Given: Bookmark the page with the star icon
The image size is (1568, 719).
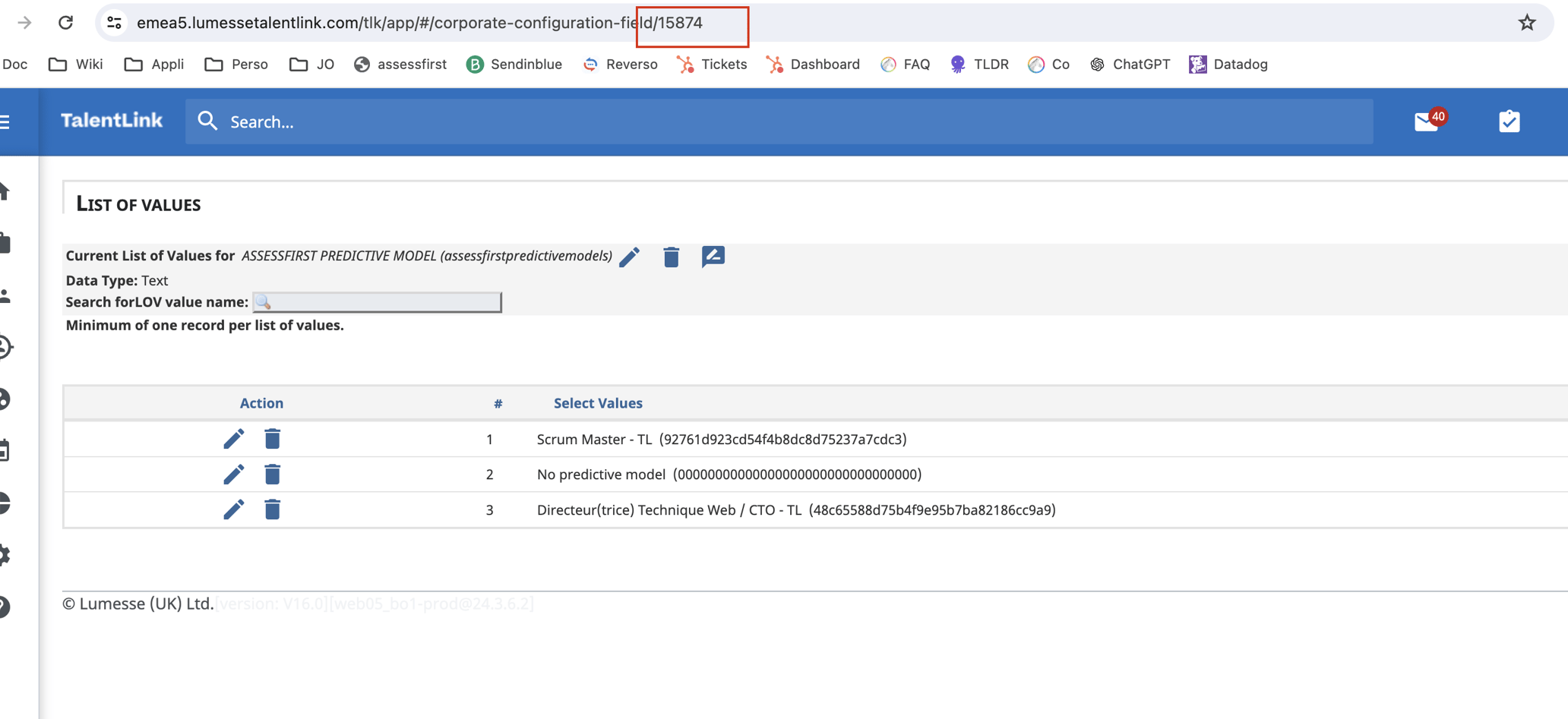Looking at the screenshot, I should [x=1527, y=22].
